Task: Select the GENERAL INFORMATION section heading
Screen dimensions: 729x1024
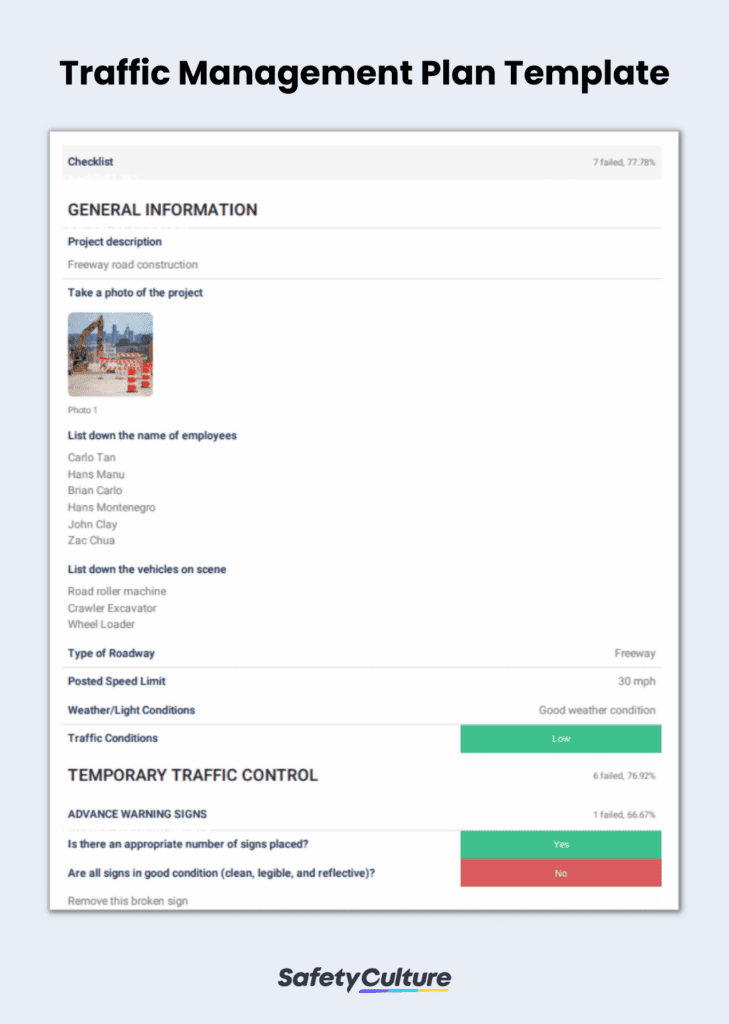Action: [162, 210]
